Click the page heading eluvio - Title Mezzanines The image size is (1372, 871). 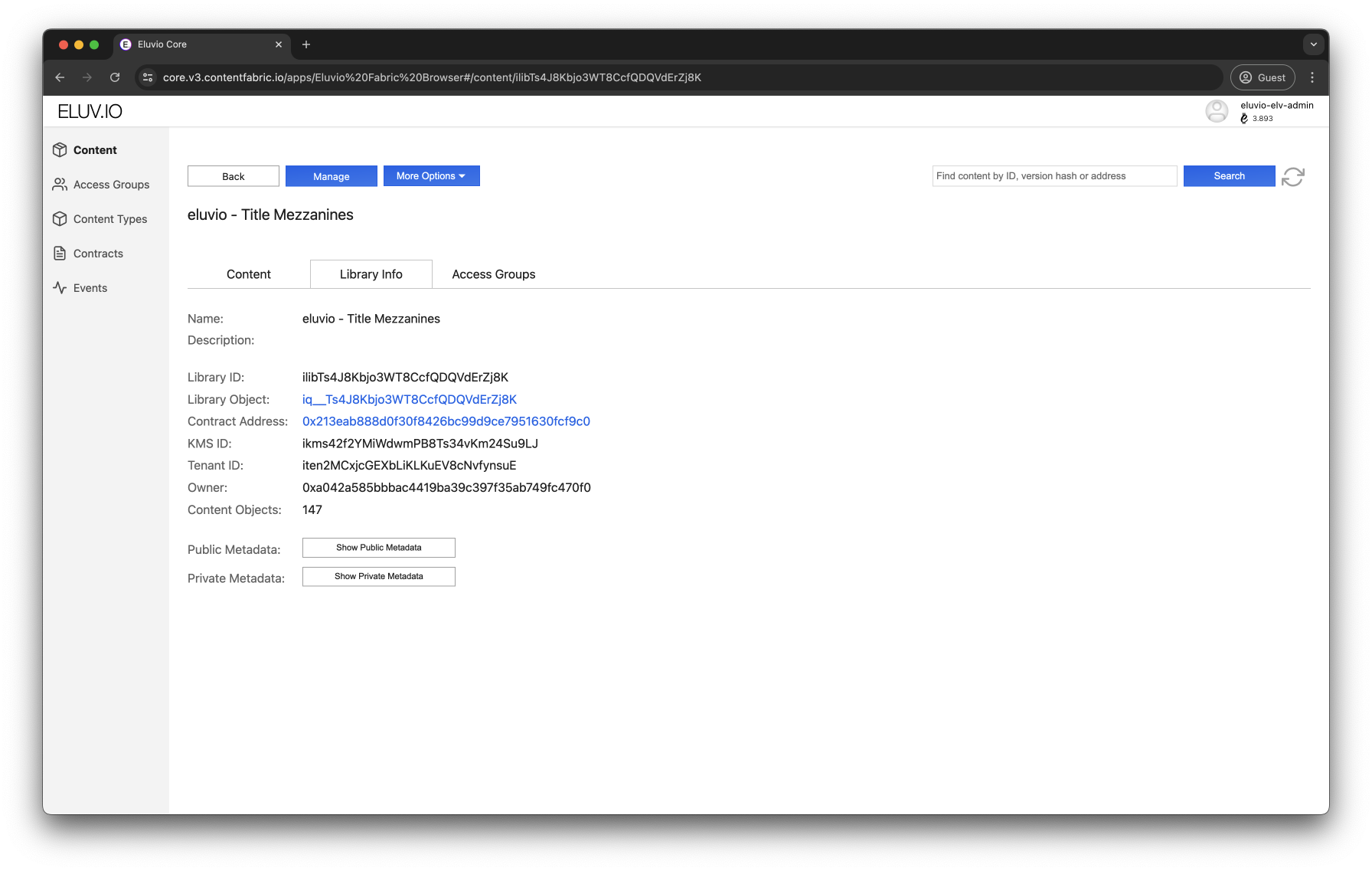(270, 215)
